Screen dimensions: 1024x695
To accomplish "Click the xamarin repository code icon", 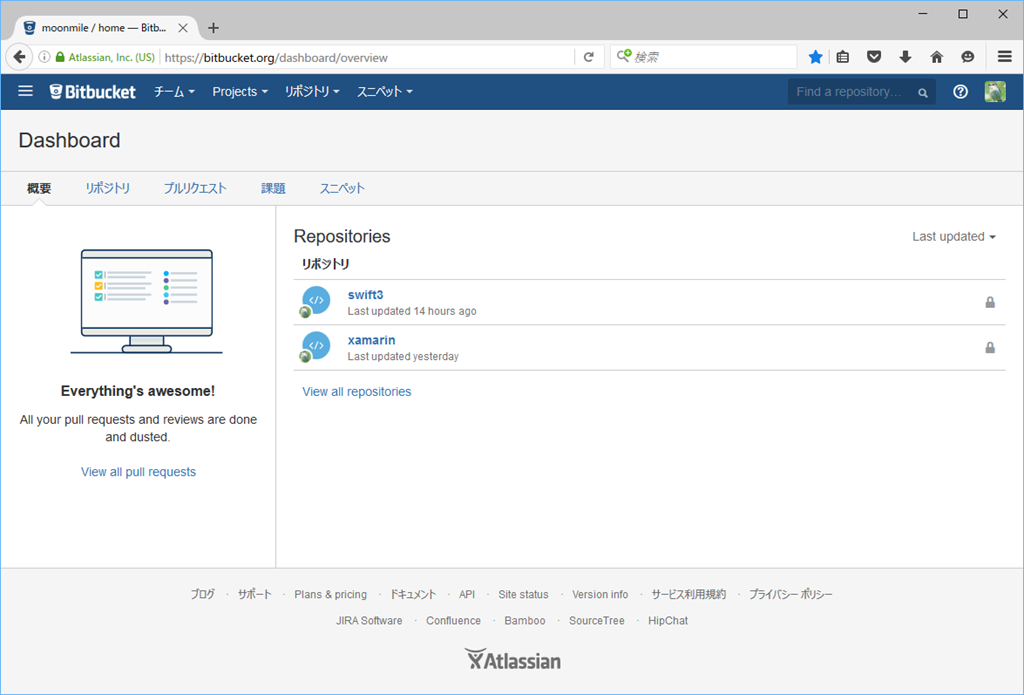I will pyautogui.click(x=316, y=346).
